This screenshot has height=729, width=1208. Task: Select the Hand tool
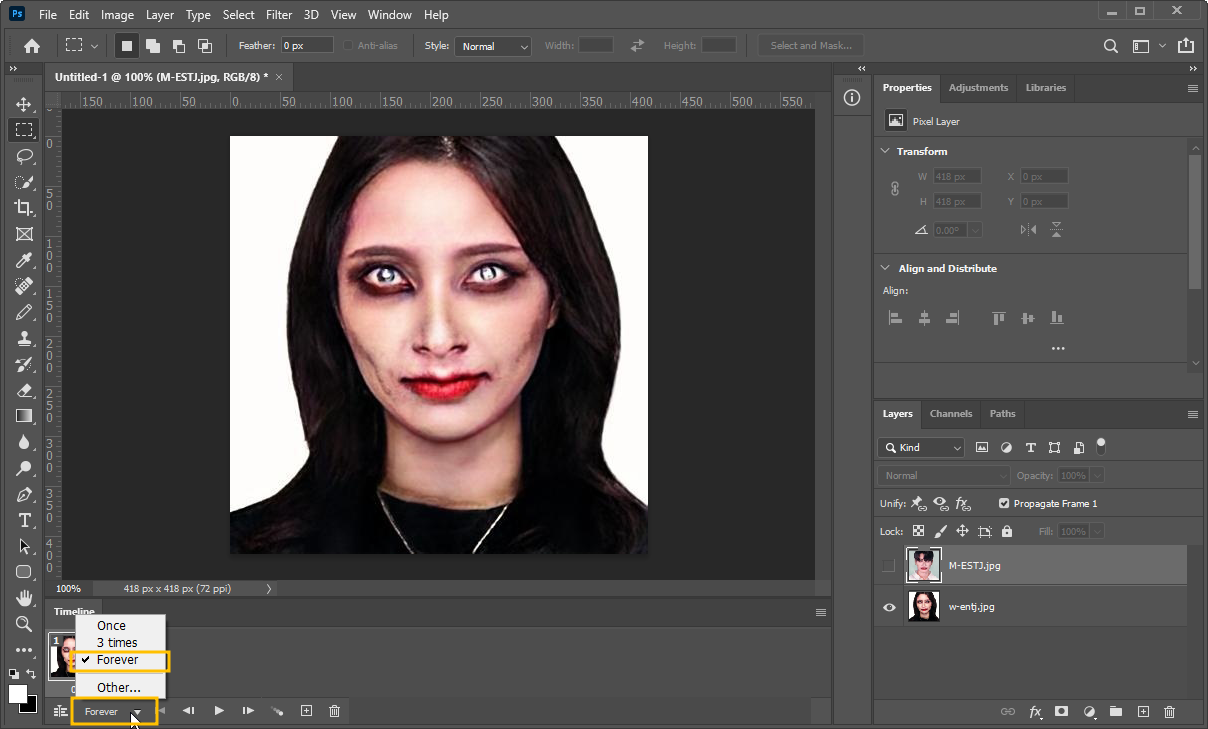tap(24, 598)
